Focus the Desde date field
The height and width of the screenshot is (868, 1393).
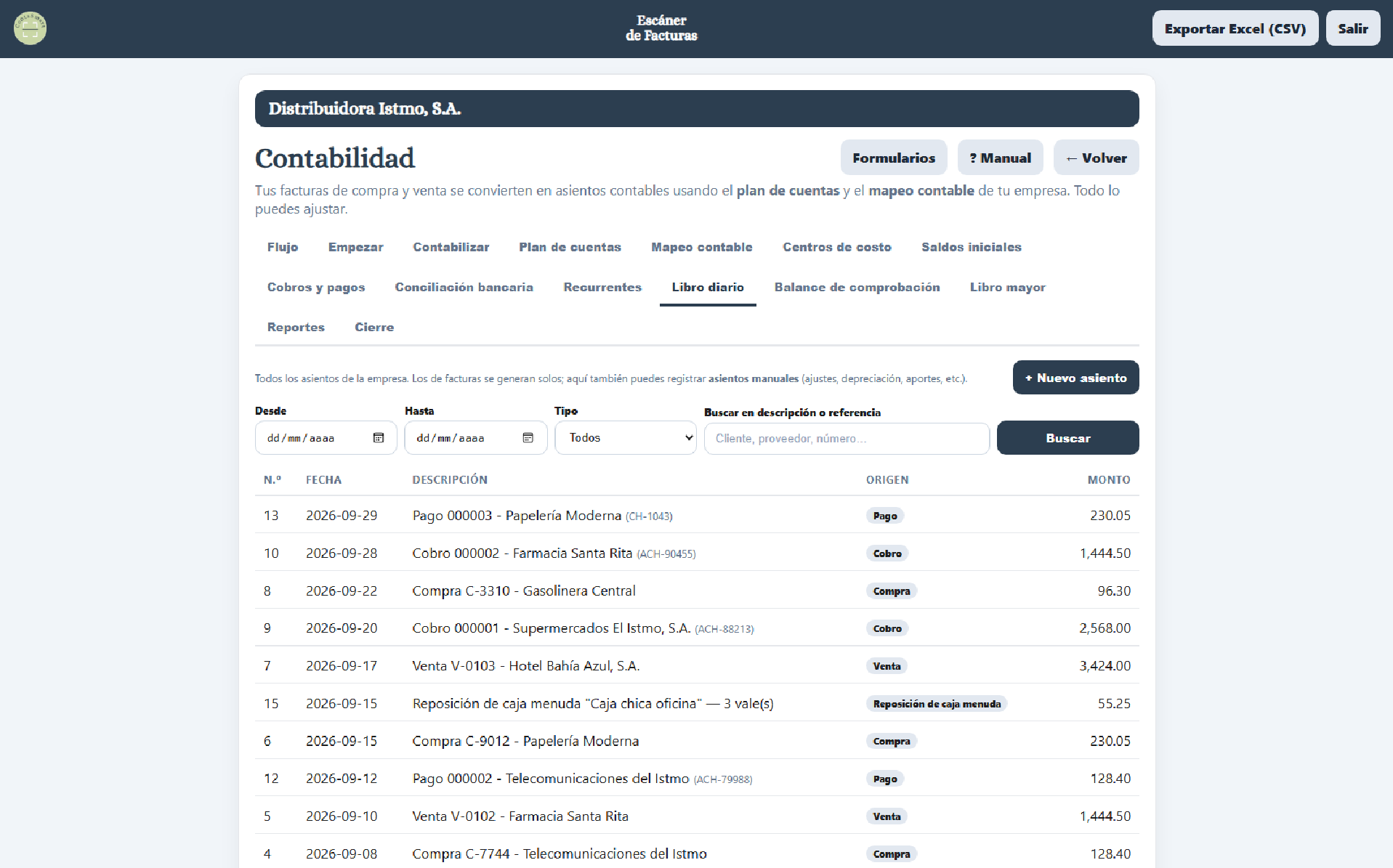pyautogui.click(x=326, y=438)
